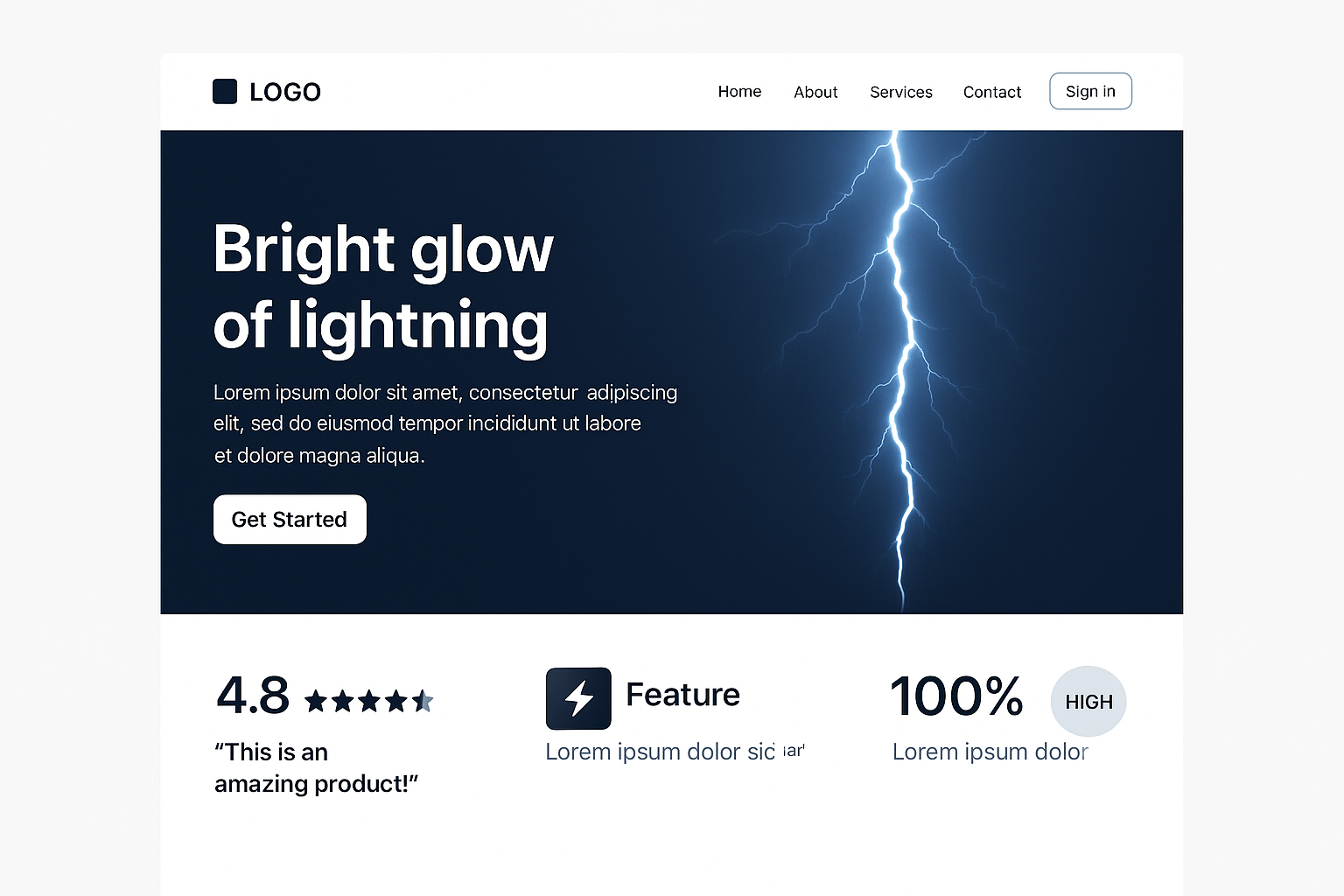
Task: Click the dark square logo icon
Action: point(225,92)
